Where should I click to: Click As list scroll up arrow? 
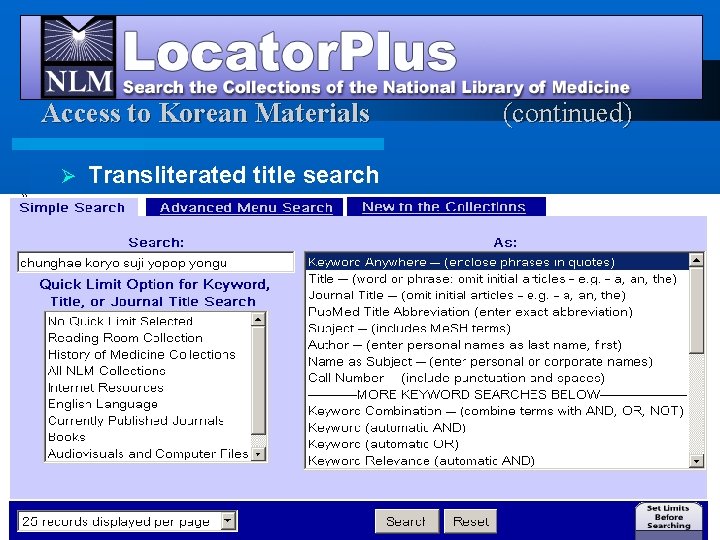(697, 260)
